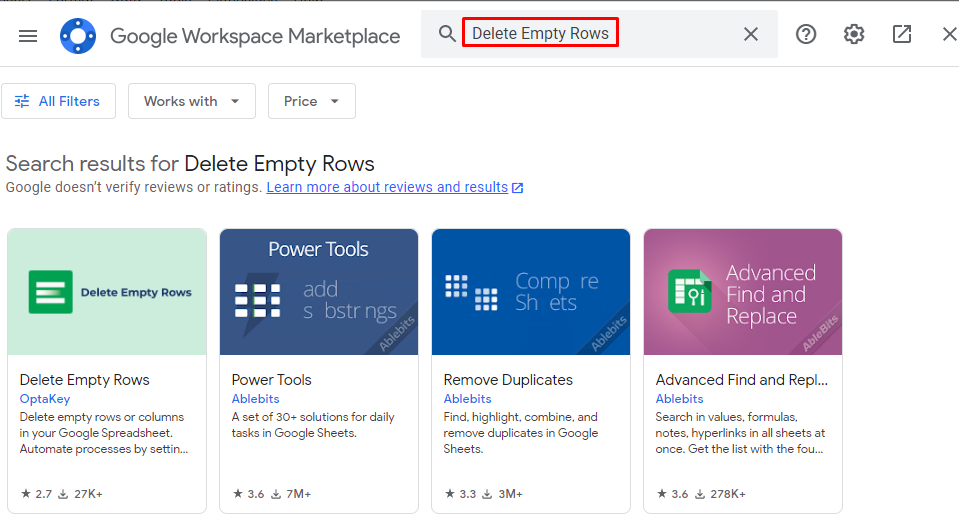Click the Search in values, formulas description
959x521 pixels.
(740, 433)
